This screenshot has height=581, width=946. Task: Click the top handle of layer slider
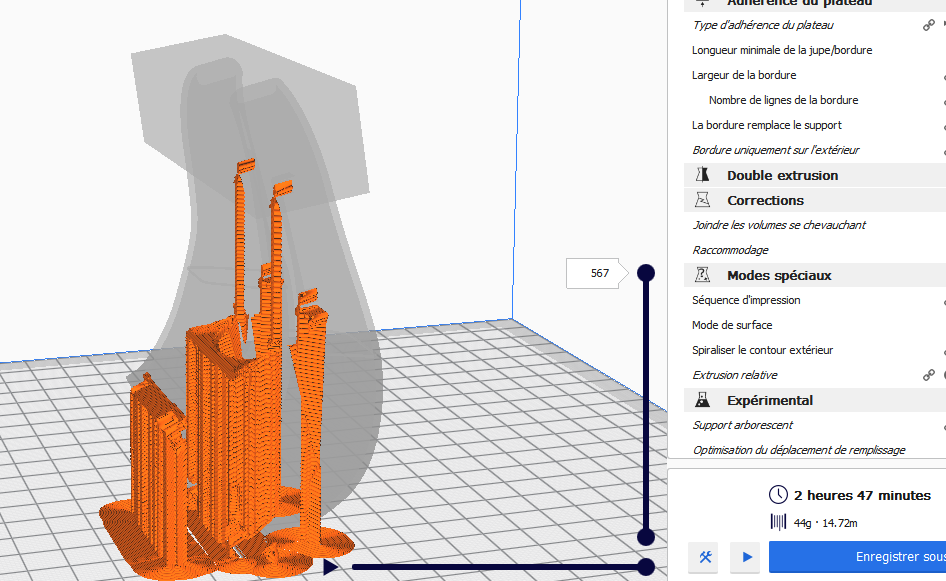click(646, 273)
